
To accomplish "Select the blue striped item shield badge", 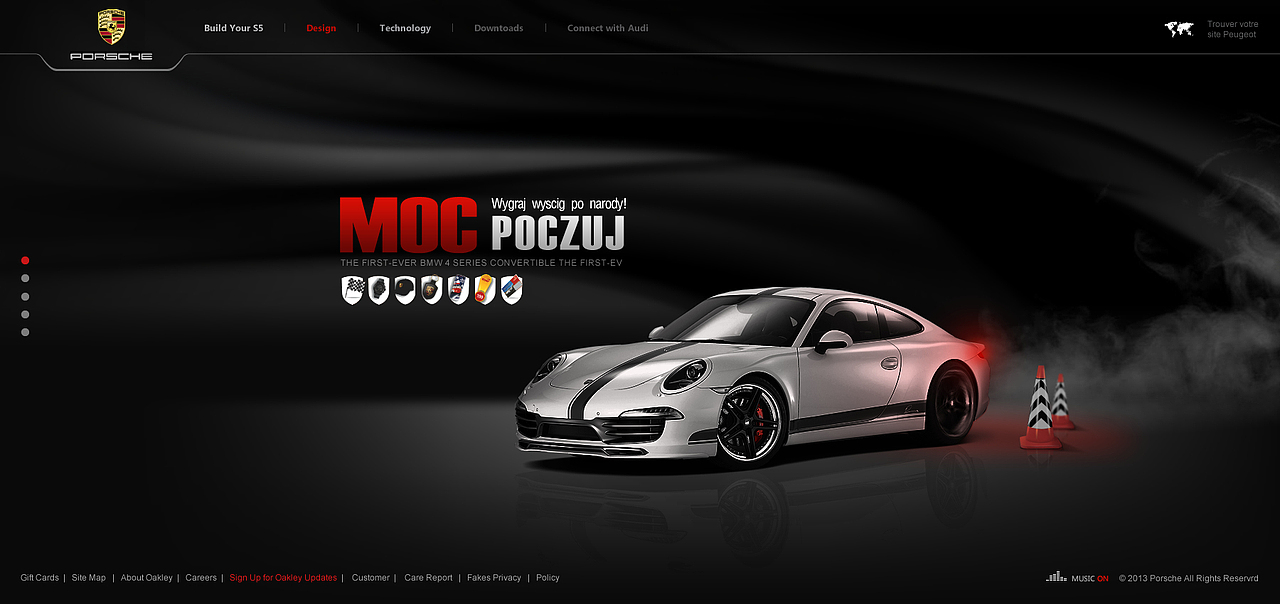I will tap(458, 290).
